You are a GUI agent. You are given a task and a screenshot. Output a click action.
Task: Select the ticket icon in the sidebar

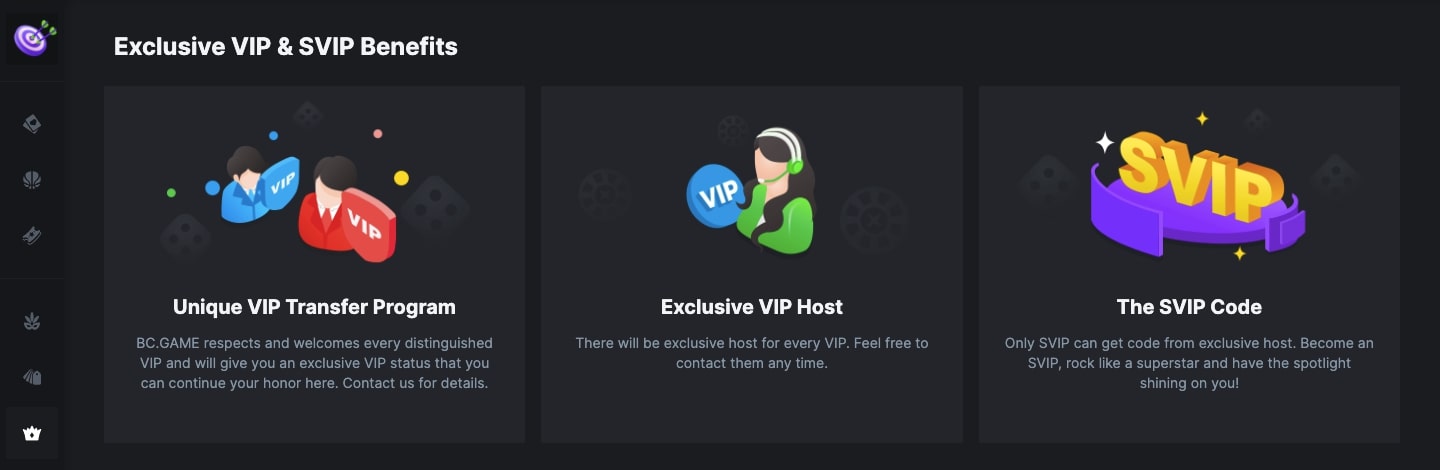coord(32,236)
